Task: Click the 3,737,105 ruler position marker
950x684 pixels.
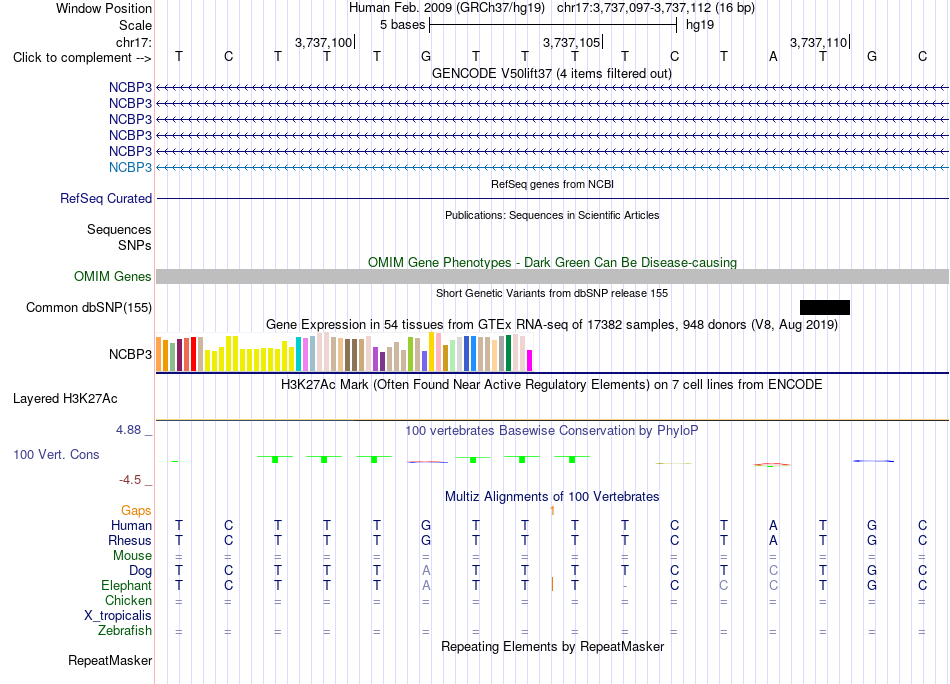Action: pos(571,42)
